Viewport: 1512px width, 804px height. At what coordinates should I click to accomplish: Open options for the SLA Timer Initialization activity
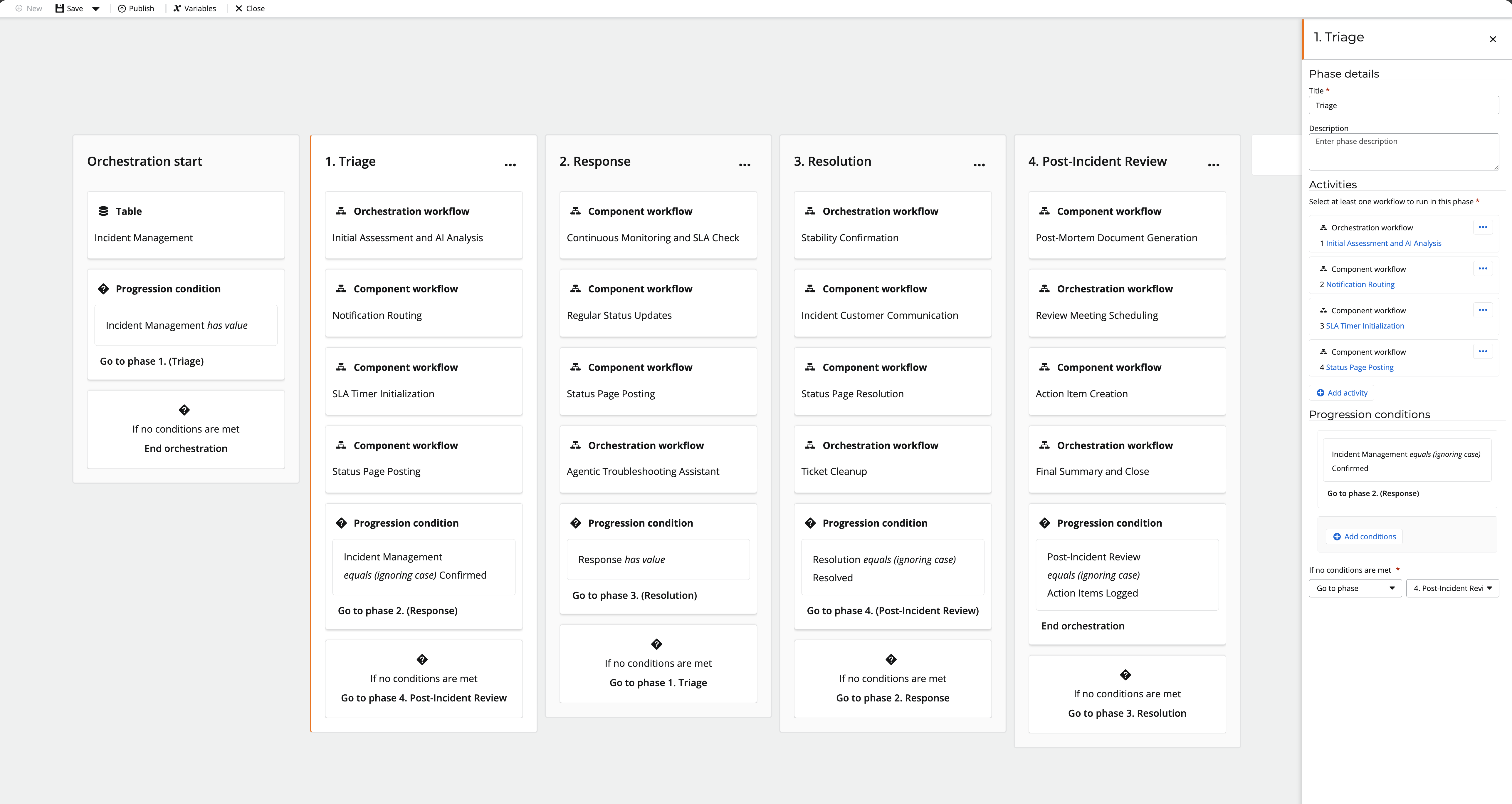(x=1482, y=310)
